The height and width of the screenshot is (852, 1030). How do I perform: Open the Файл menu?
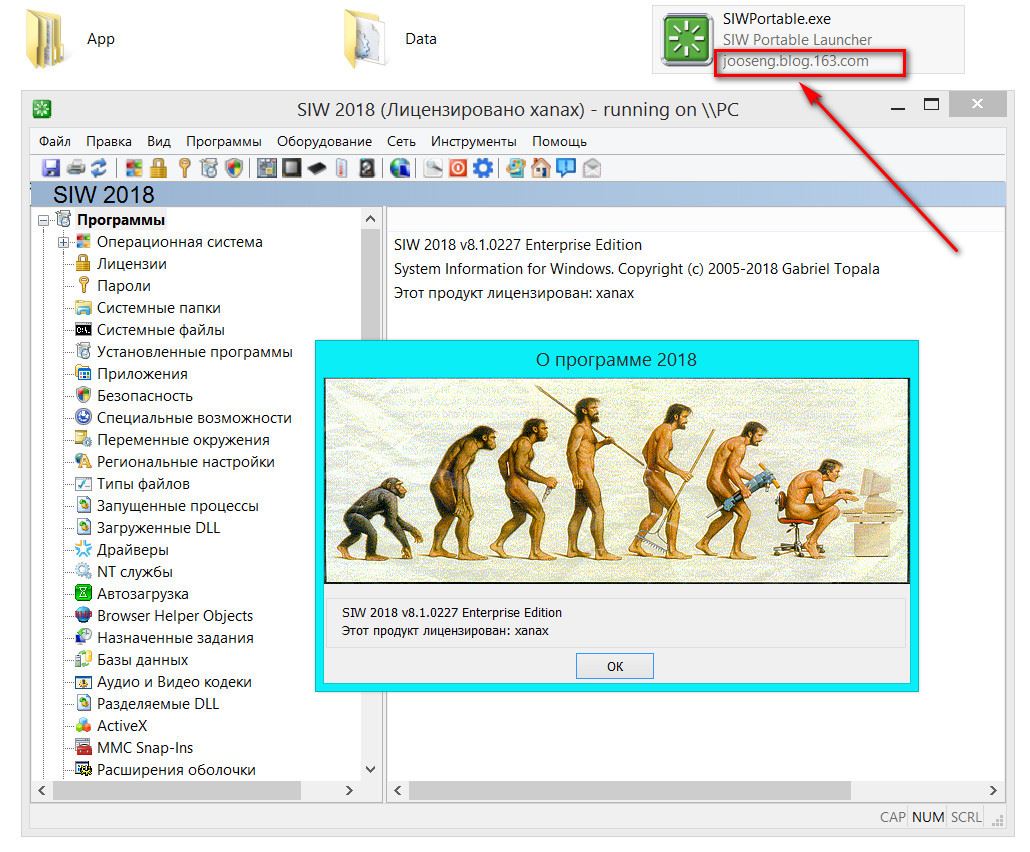pyautogui.click(x=55, y=141)
